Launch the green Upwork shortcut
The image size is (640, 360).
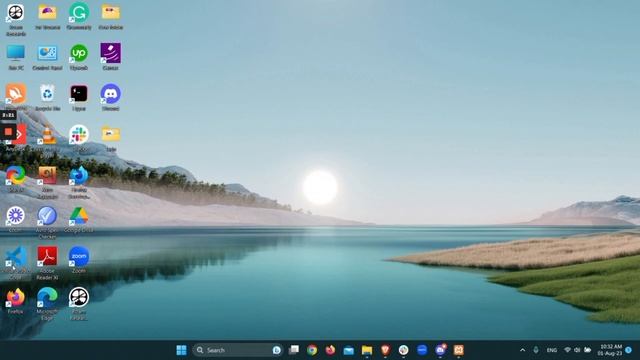pos(79,57)
